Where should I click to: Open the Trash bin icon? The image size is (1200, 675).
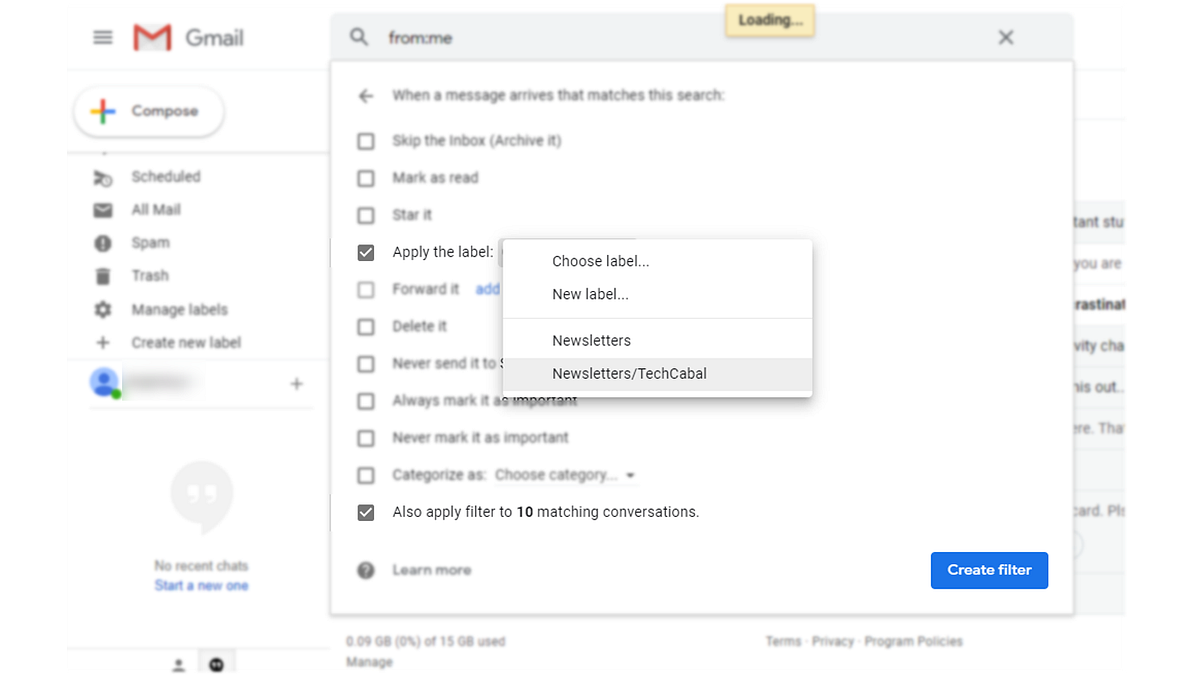coord(102,275)
